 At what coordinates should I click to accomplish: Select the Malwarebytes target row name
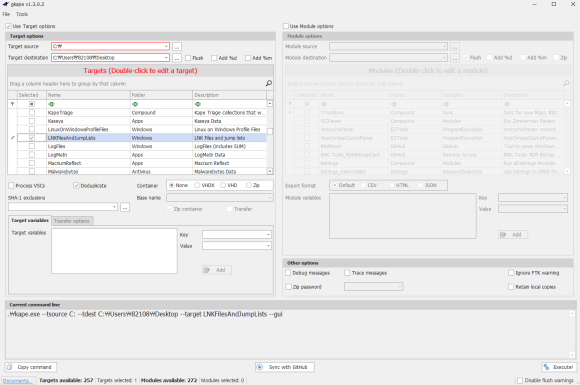[x=63, y=172]
